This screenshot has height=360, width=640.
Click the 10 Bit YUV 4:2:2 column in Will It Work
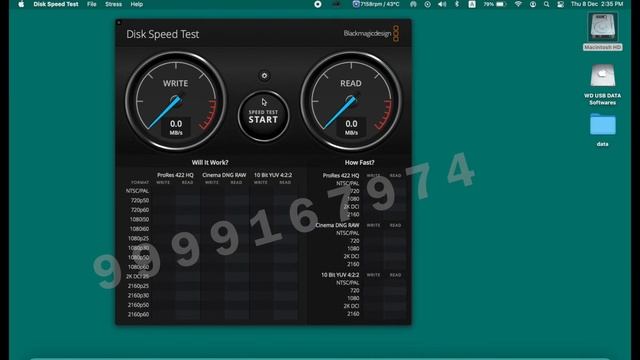click(273, 175)
